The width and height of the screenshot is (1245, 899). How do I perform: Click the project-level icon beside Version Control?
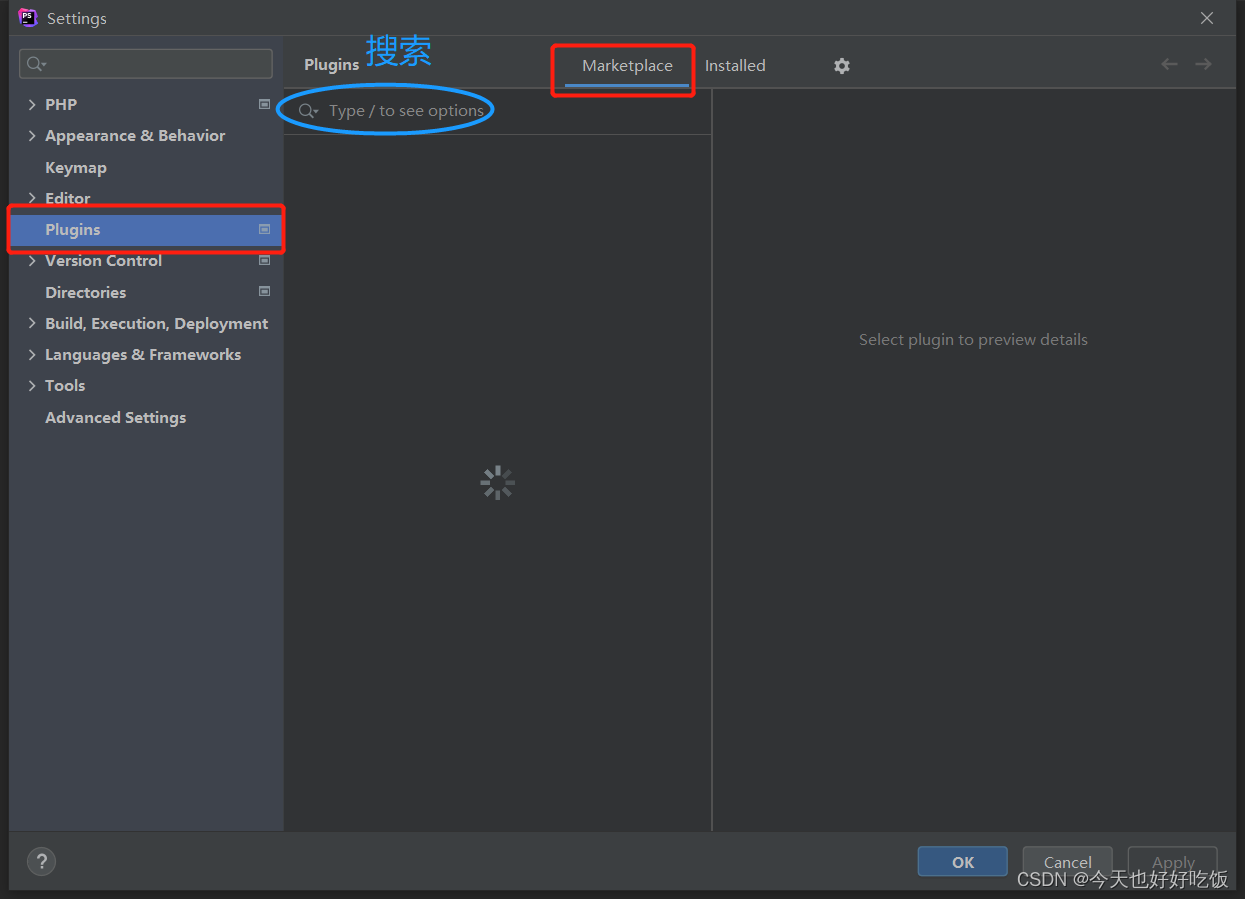[x=264, y=260]
